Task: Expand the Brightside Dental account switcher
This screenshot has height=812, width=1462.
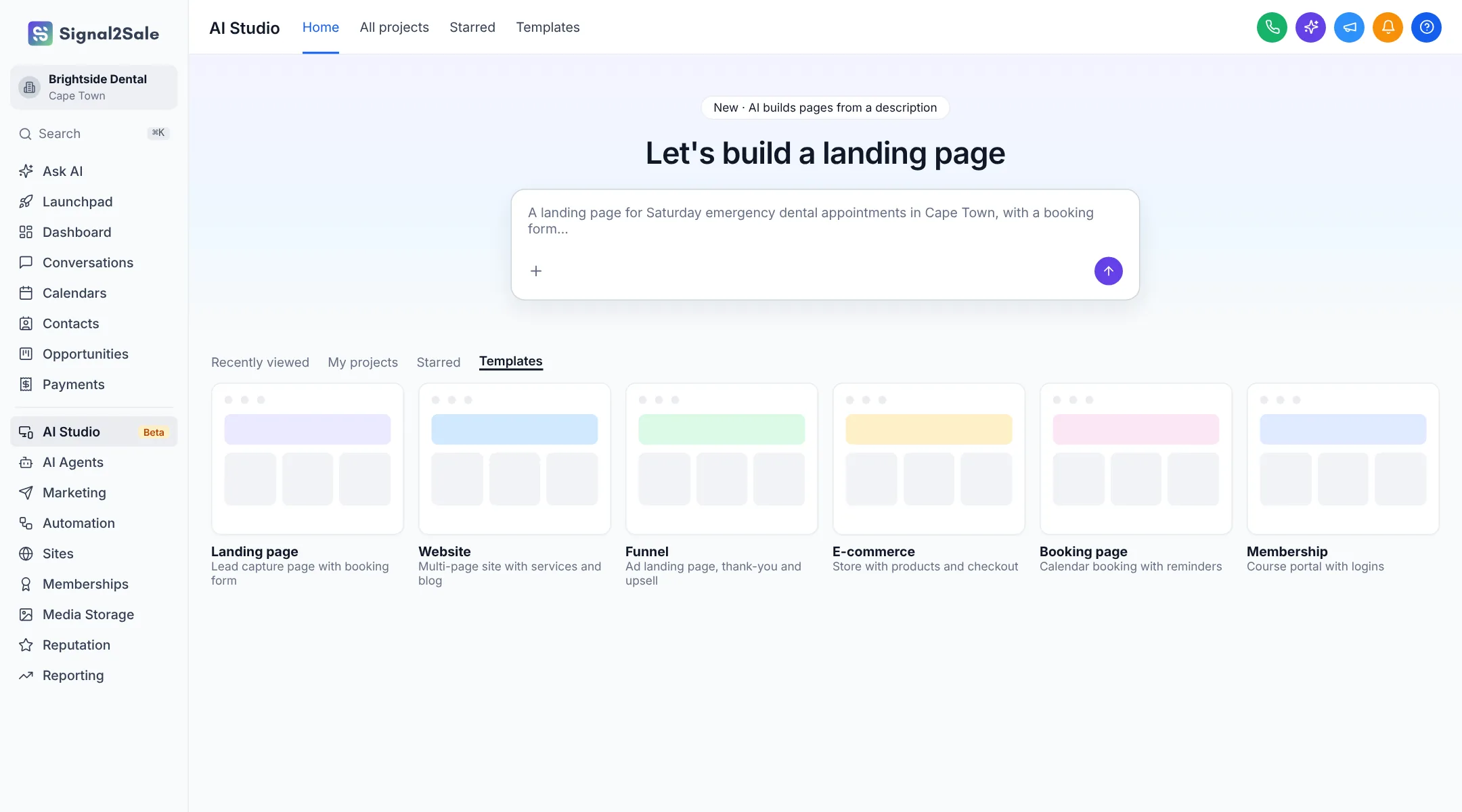Action: 94,87
